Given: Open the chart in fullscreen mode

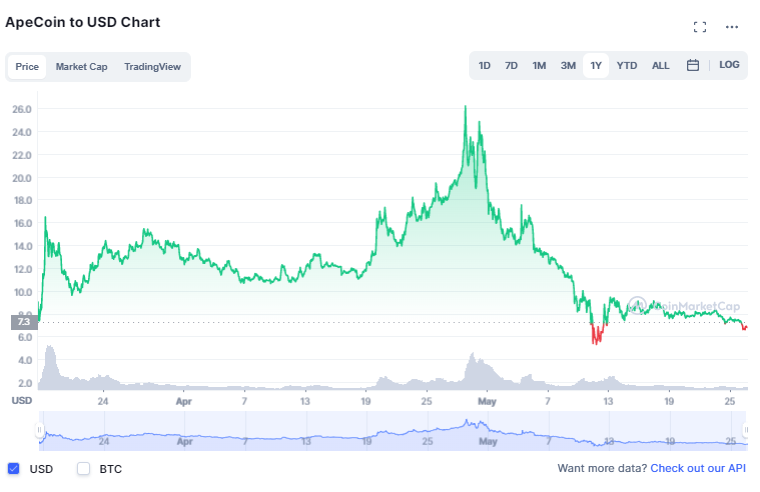Looking at the screenshot, I should [699, 27].
